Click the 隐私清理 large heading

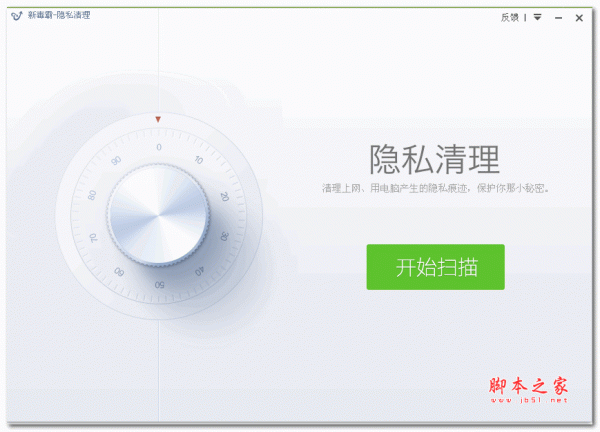[x=434, y=159]
